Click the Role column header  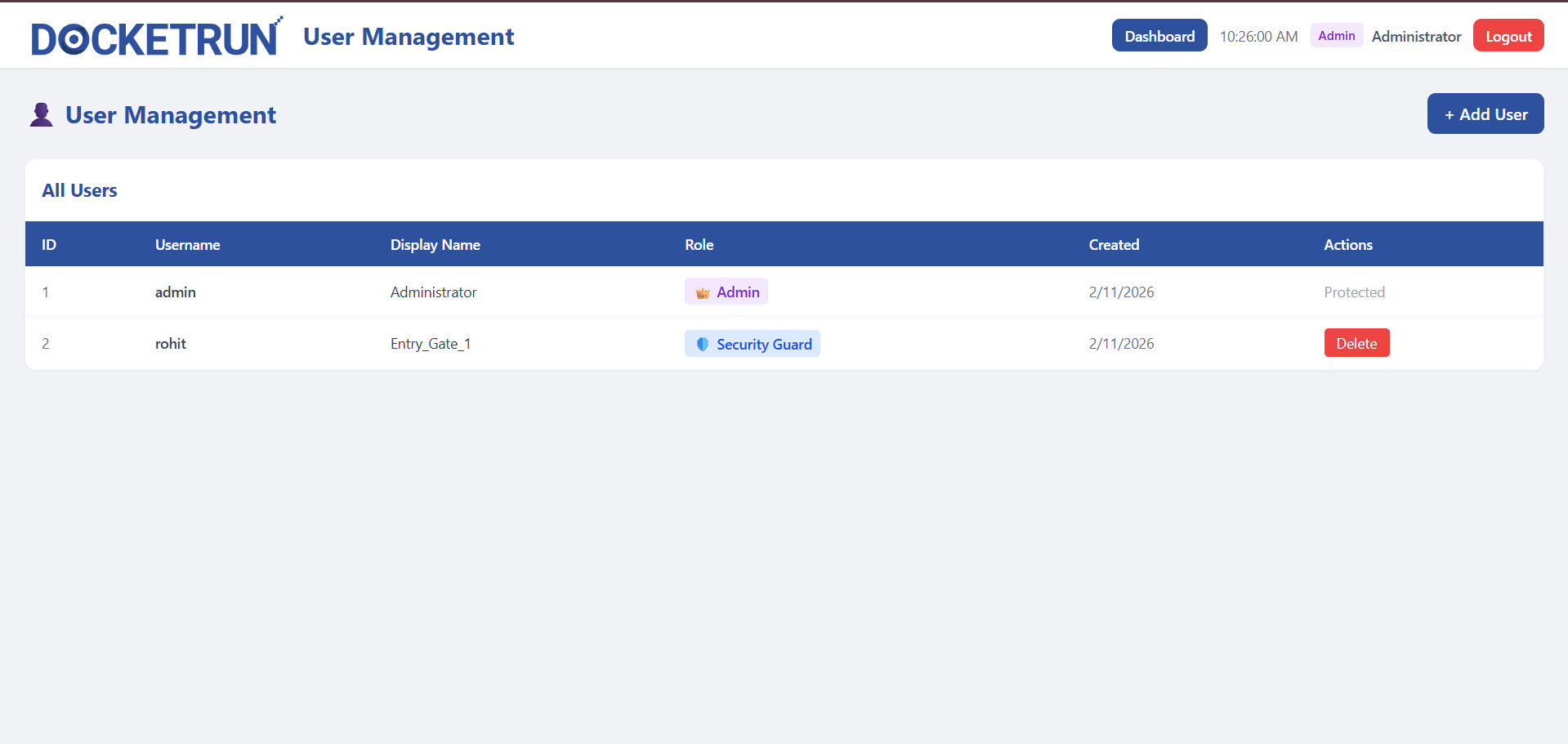tap(699, 245)
